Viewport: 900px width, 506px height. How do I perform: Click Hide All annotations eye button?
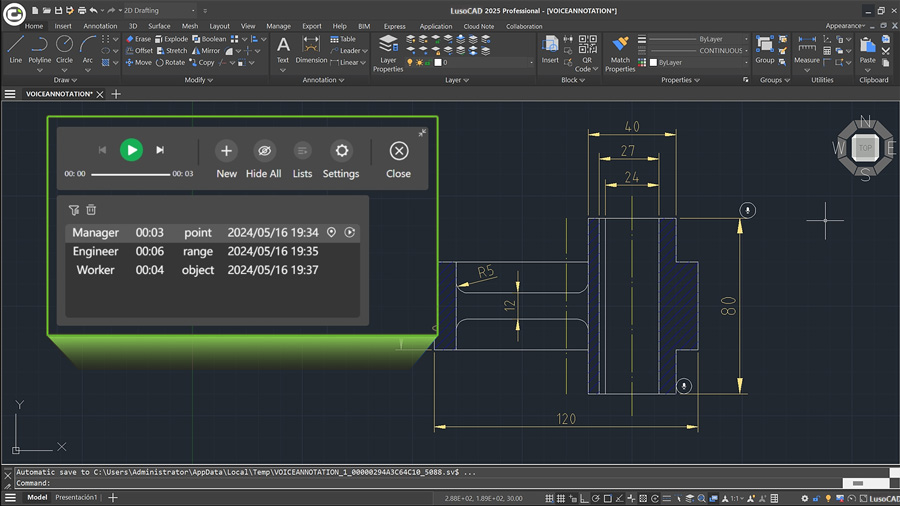(x=263, y=151)
